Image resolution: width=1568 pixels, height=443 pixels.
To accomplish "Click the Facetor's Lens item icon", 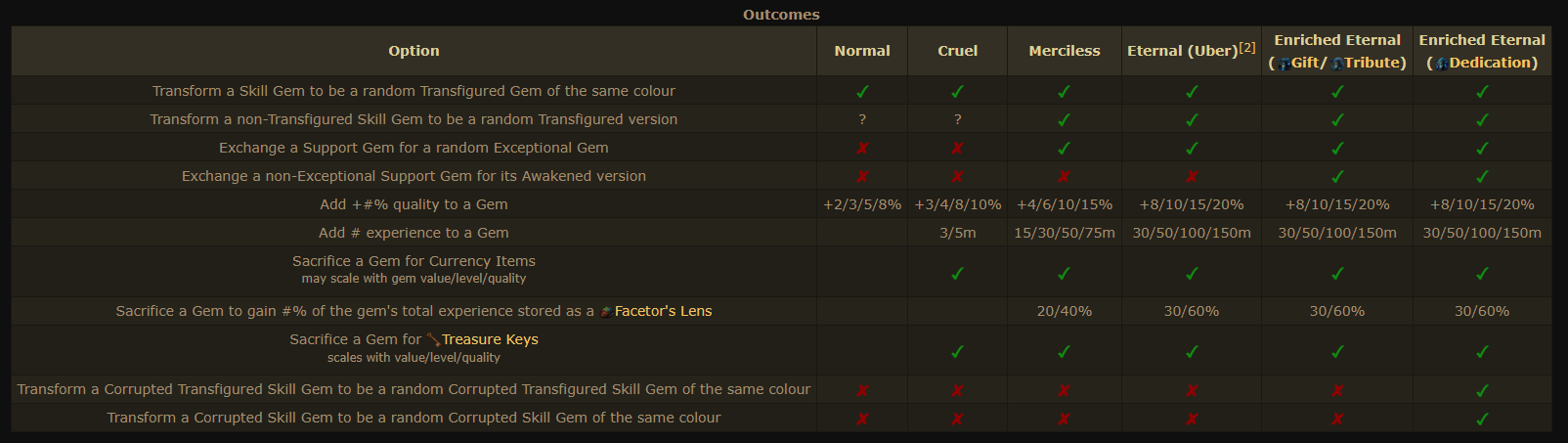I will tap(606, 312).
